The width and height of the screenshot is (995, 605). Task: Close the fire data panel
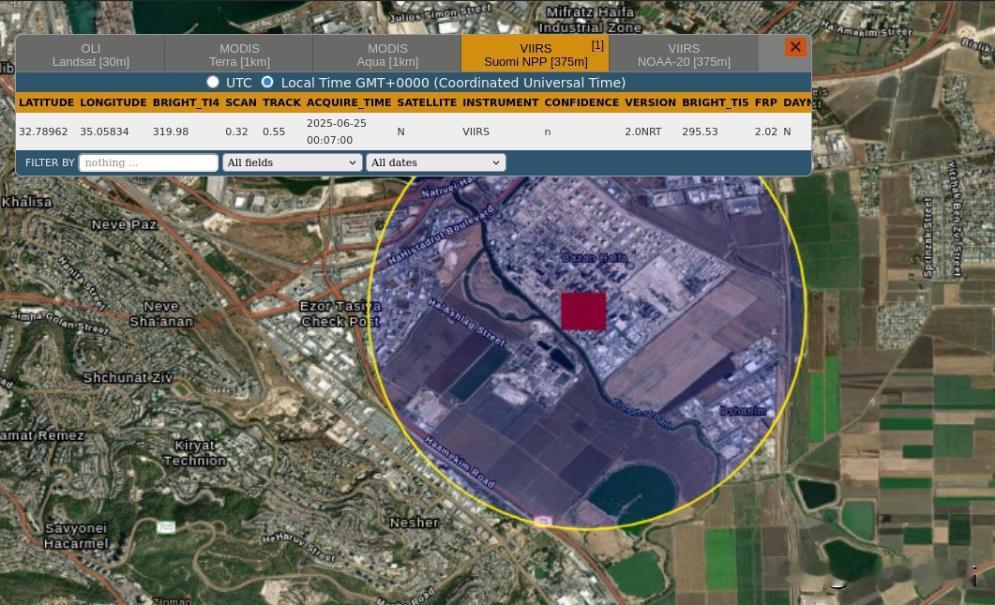pyautogui.click(x=795, y=47)
